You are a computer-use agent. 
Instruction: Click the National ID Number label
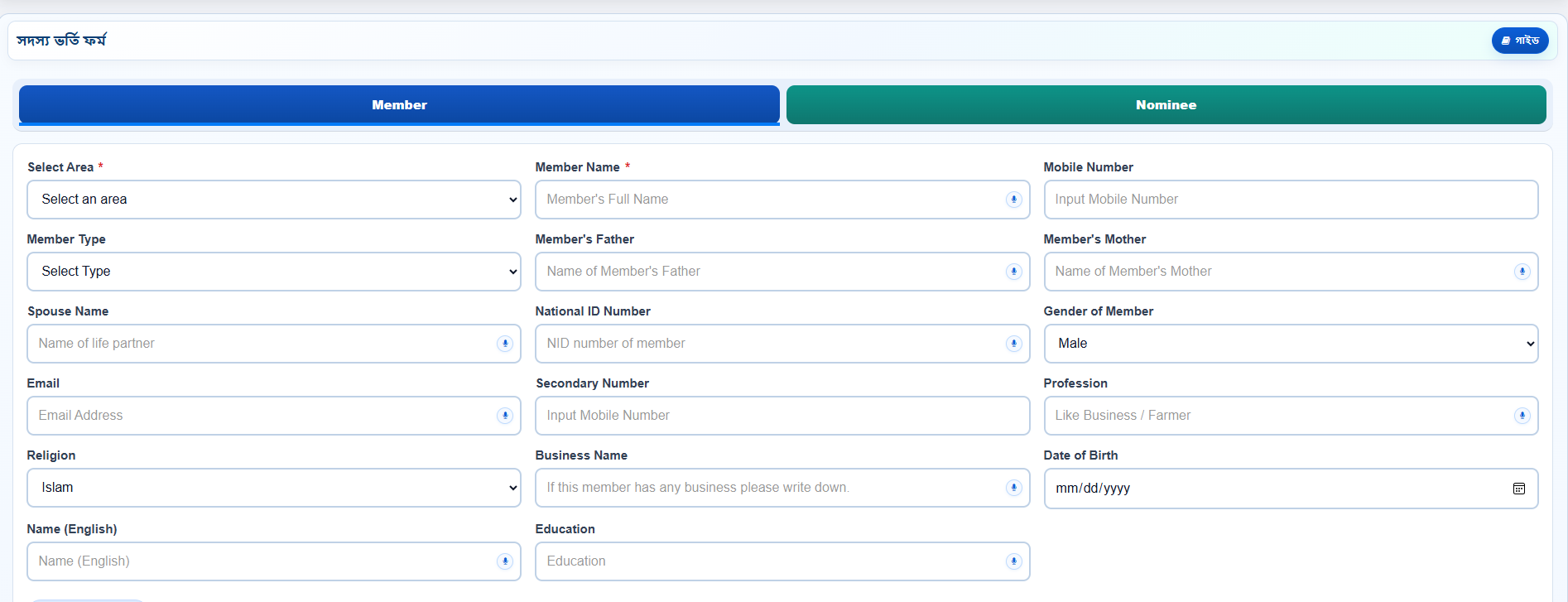pyautogui.click(x=593, y=311)
